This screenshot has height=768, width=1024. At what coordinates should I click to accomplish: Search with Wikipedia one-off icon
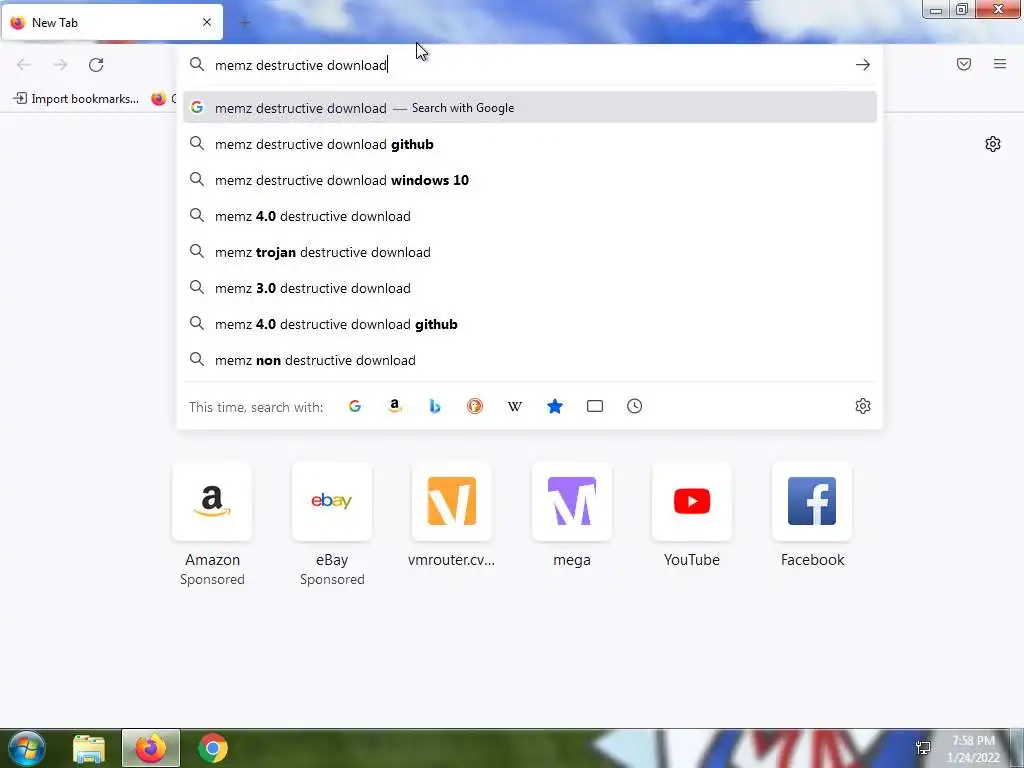515,406
